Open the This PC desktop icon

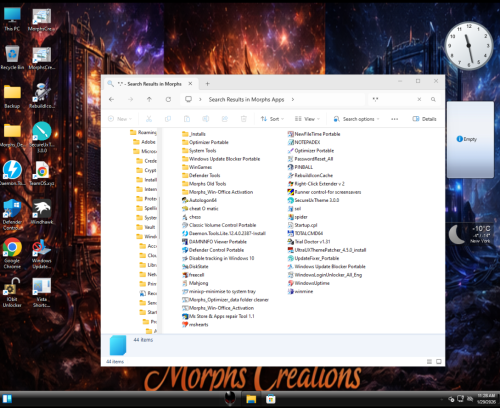12,19
